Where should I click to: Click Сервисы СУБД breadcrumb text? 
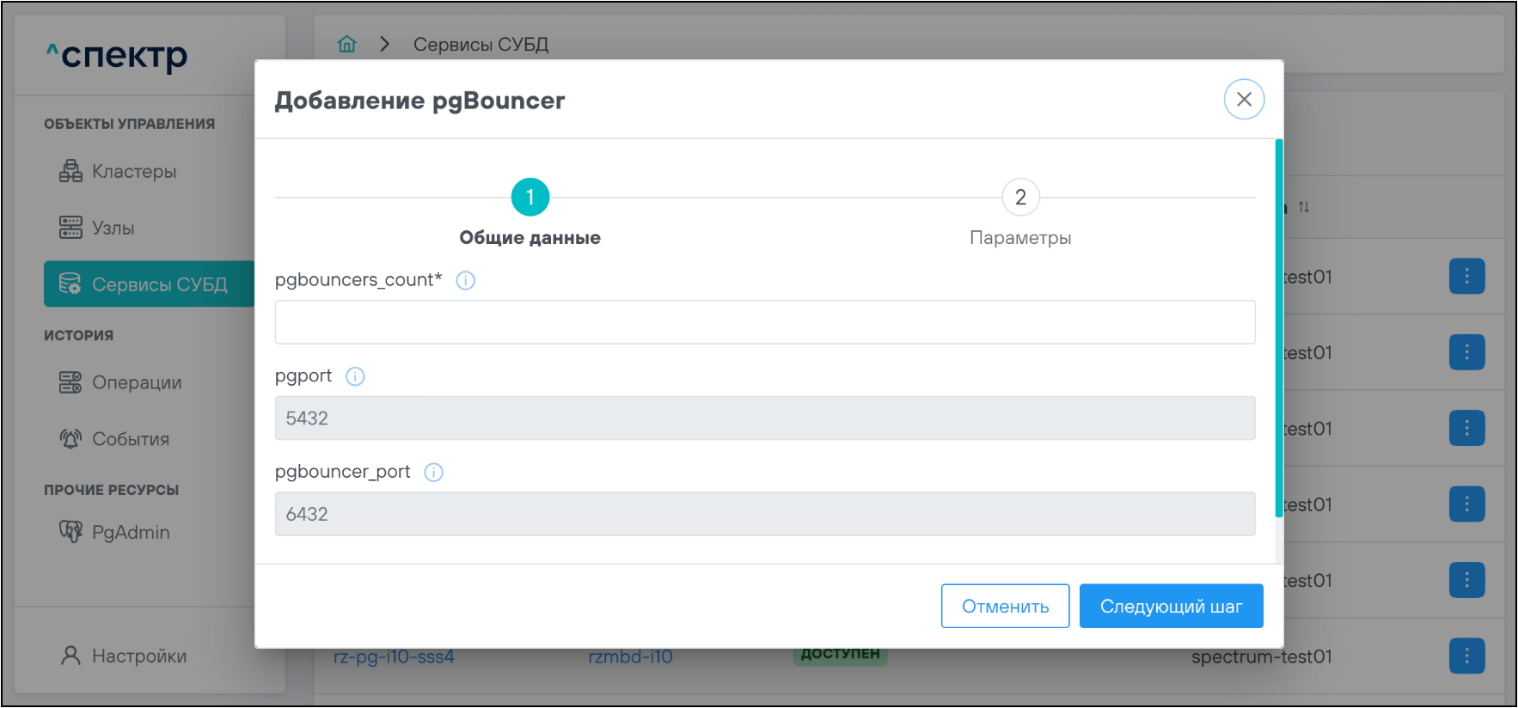481,44
